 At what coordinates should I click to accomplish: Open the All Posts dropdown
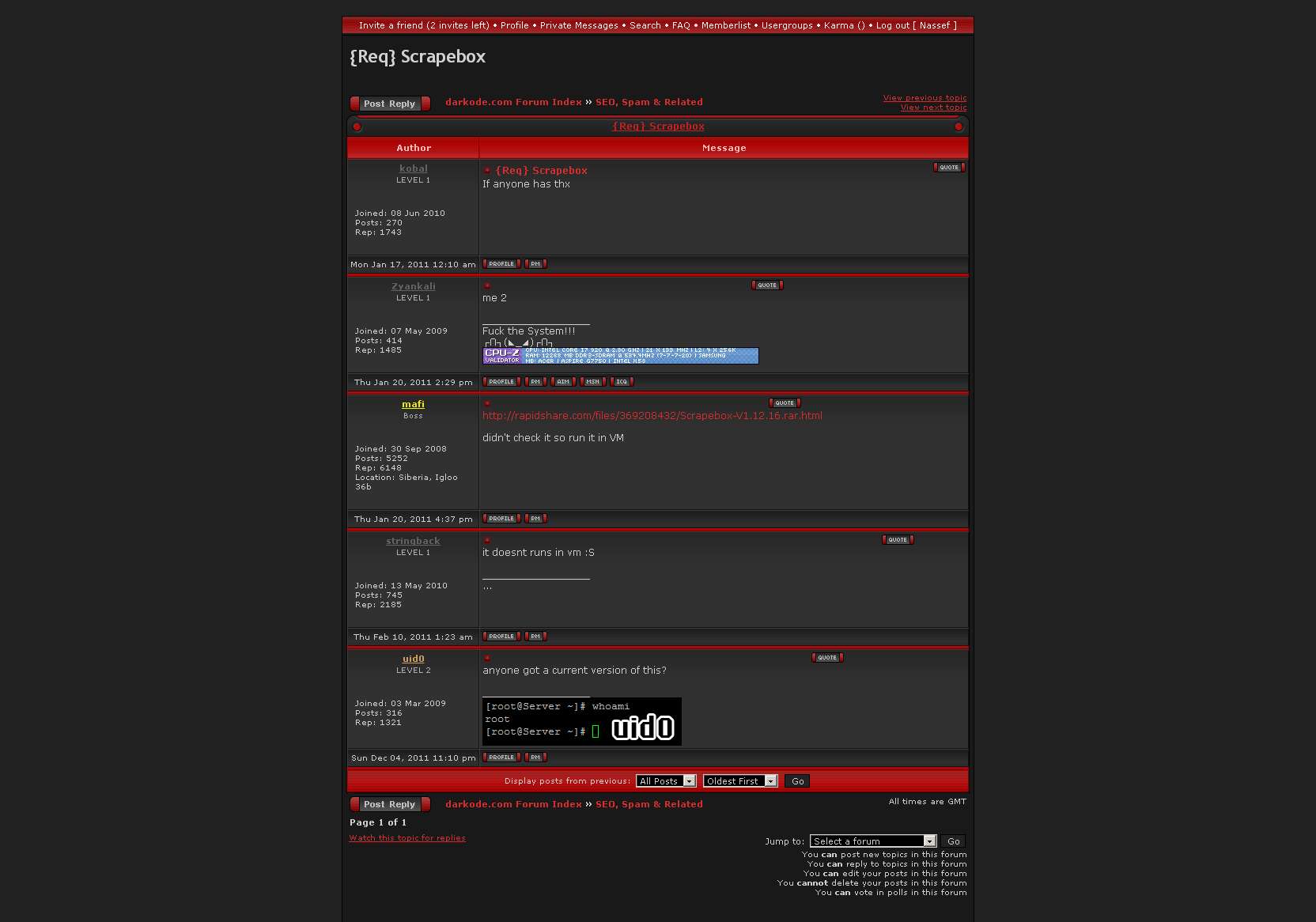666,781
